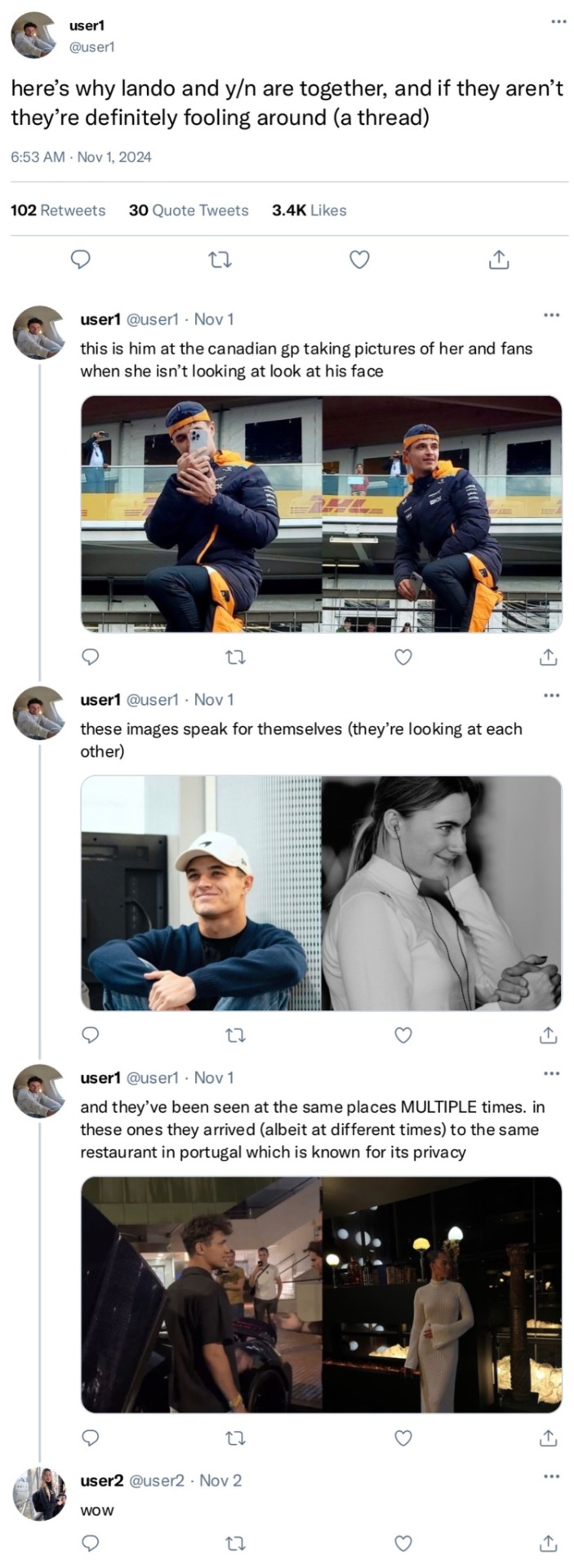Share the main thread tweet

(x=499, y=260)
